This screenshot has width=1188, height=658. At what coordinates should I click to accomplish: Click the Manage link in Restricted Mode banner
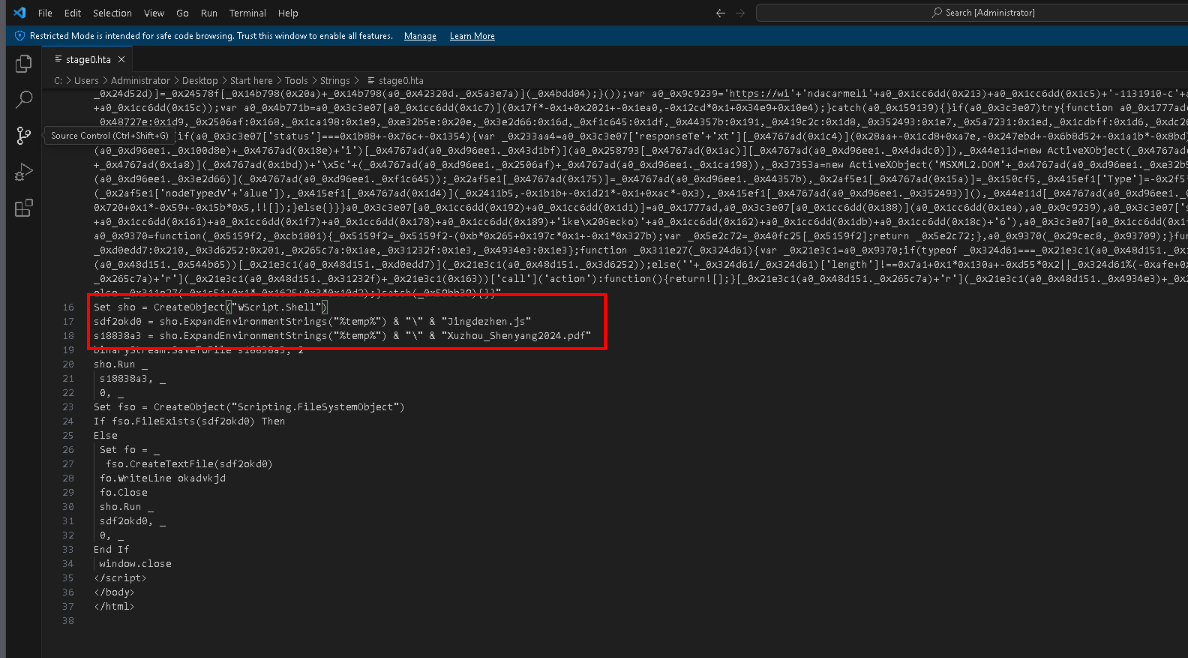coord(420,36)
